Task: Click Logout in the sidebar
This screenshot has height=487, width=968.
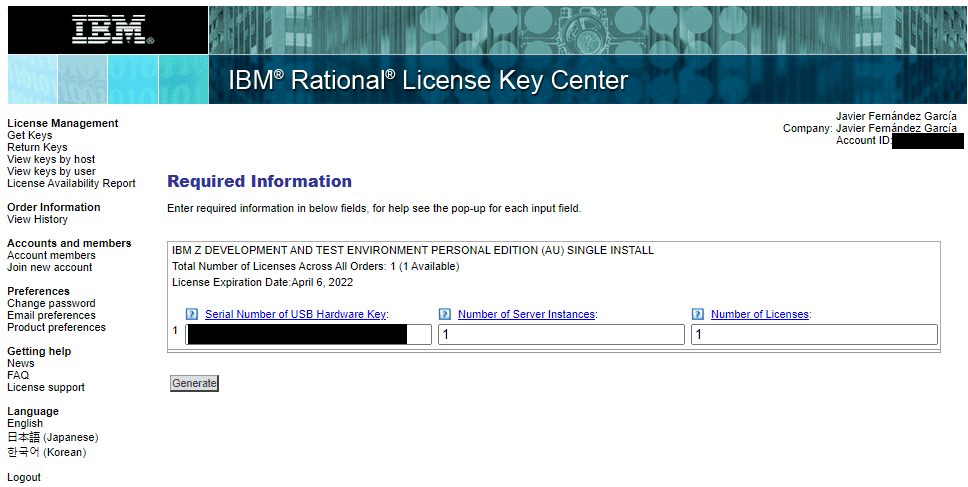Action: coord(24,478)
